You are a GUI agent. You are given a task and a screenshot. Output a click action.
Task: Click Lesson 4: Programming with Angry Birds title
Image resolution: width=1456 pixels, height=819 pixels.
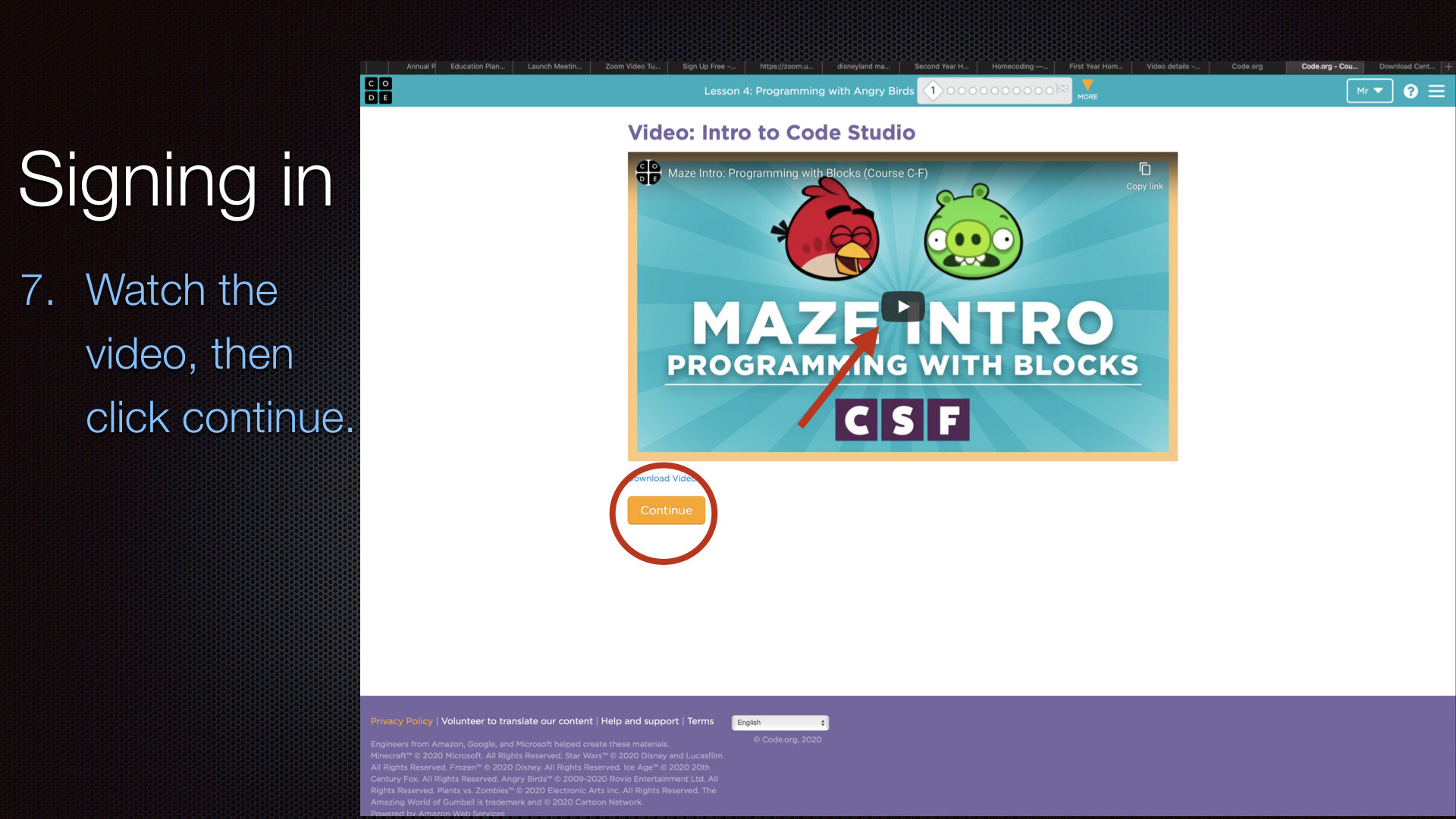(808, 91)
